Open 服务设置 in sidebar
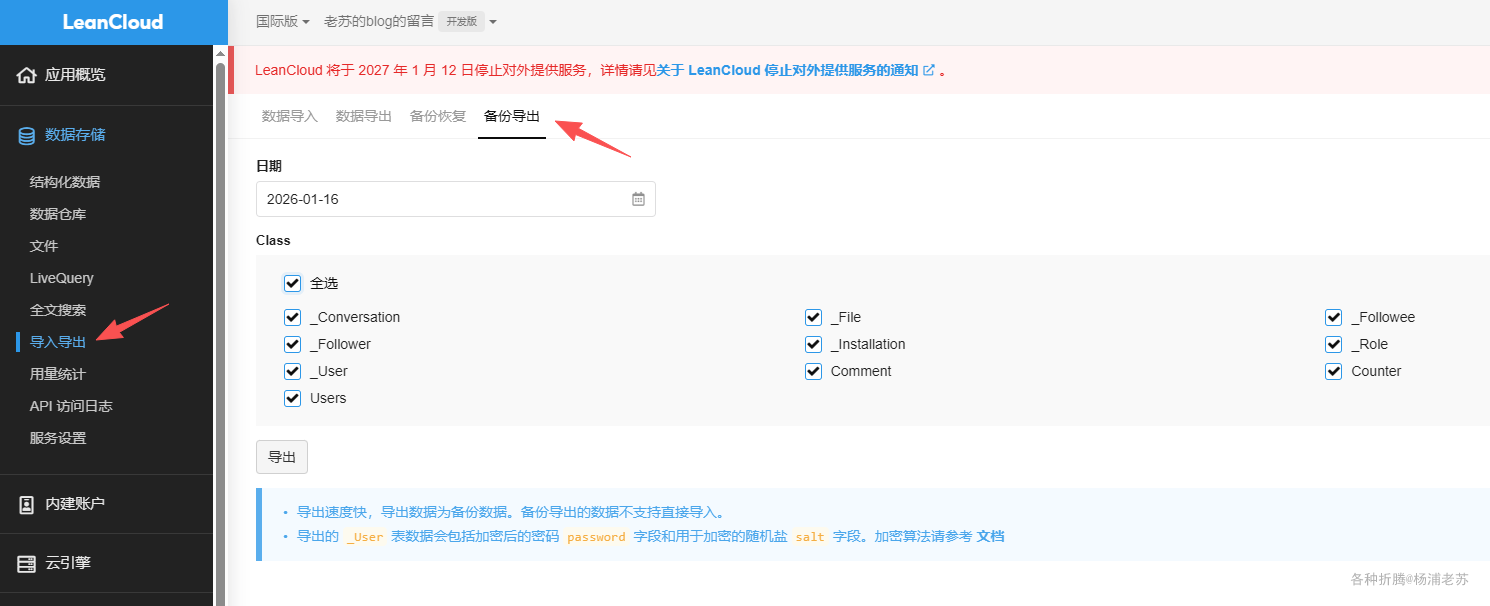The height and width of the screenshot is (606, 1490). 58,438
